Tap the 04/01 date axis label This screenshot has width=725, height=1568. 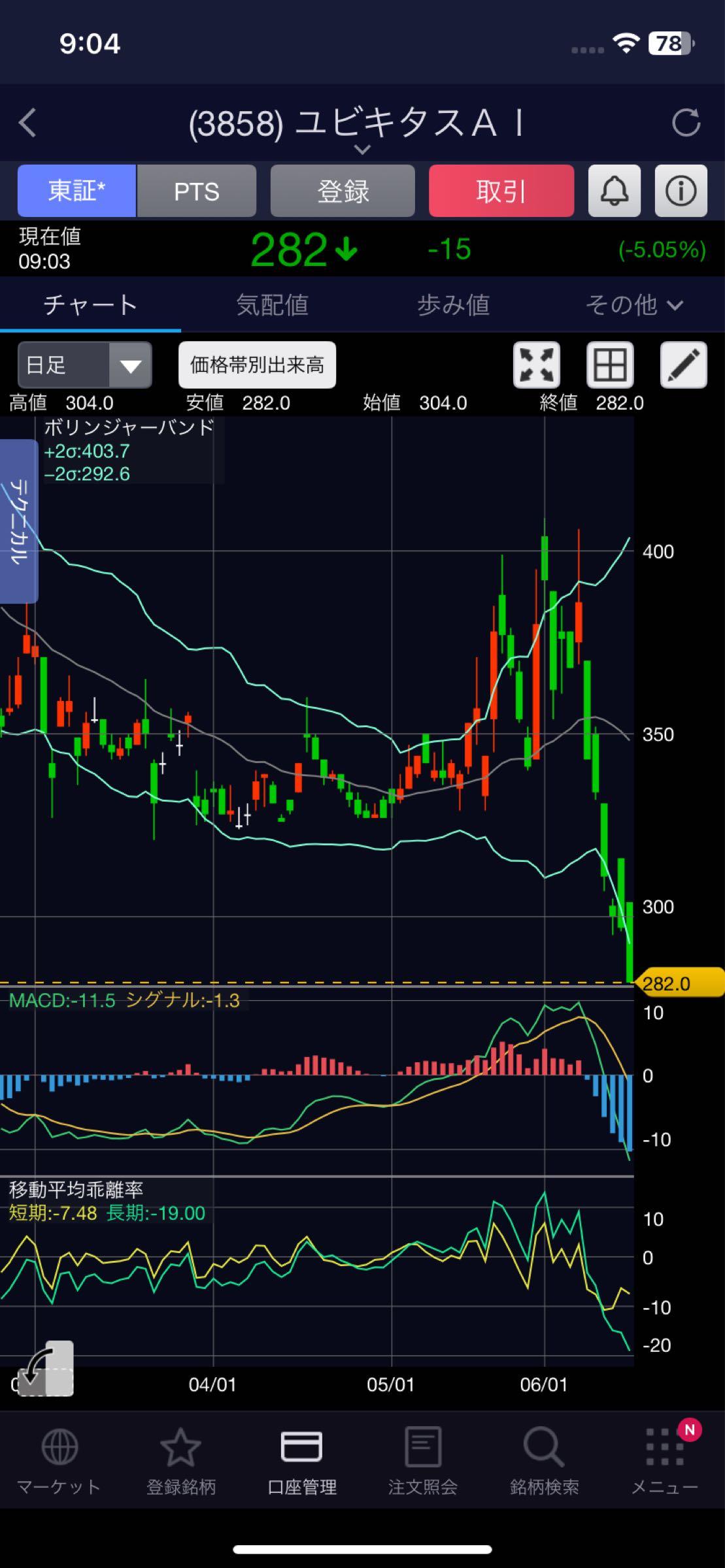[212, 1384]
